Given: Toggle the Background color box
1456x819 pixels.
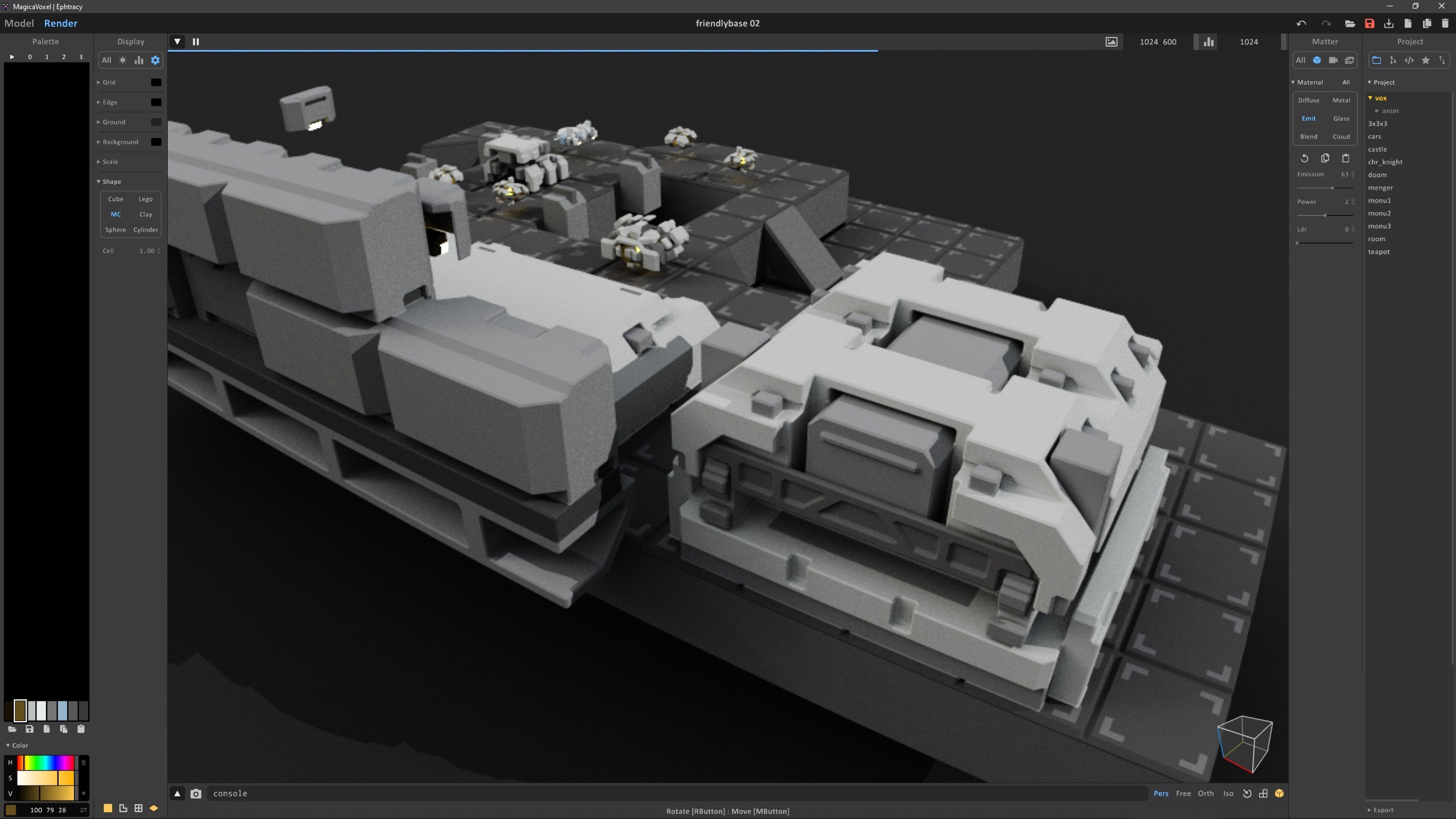Looking at the screenshot, I should (x=156, y=142).
